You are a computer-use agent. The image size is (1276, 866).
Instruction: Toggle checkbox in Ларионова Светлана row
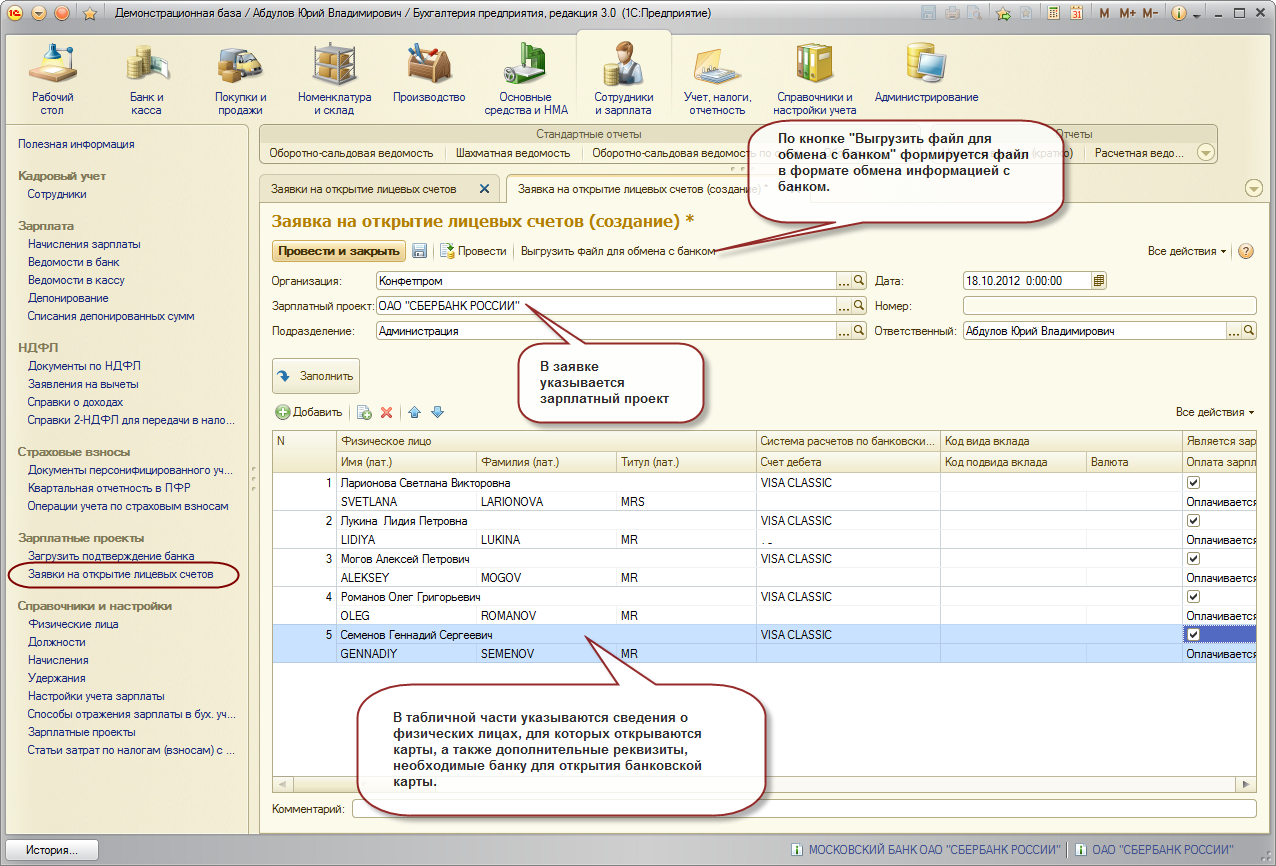[x=1192, y=483]
